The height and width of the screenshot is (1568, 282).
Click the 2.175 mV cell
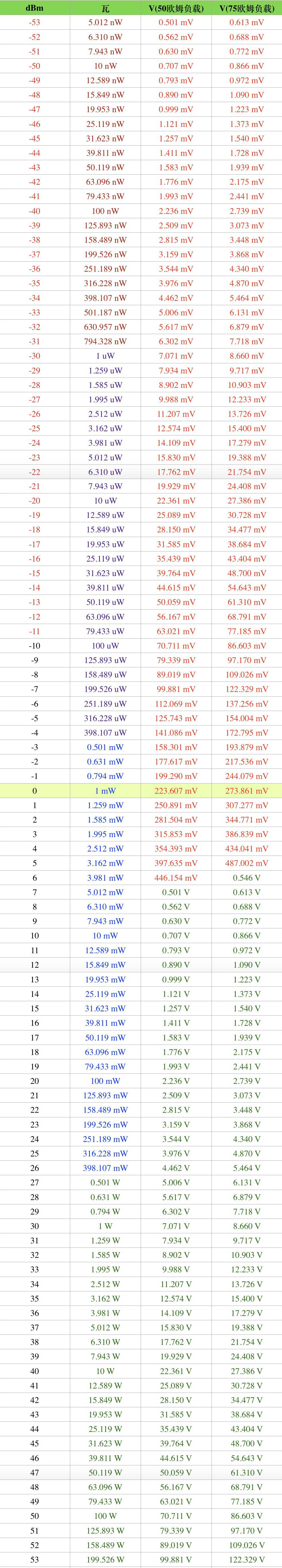coord(247,182)
